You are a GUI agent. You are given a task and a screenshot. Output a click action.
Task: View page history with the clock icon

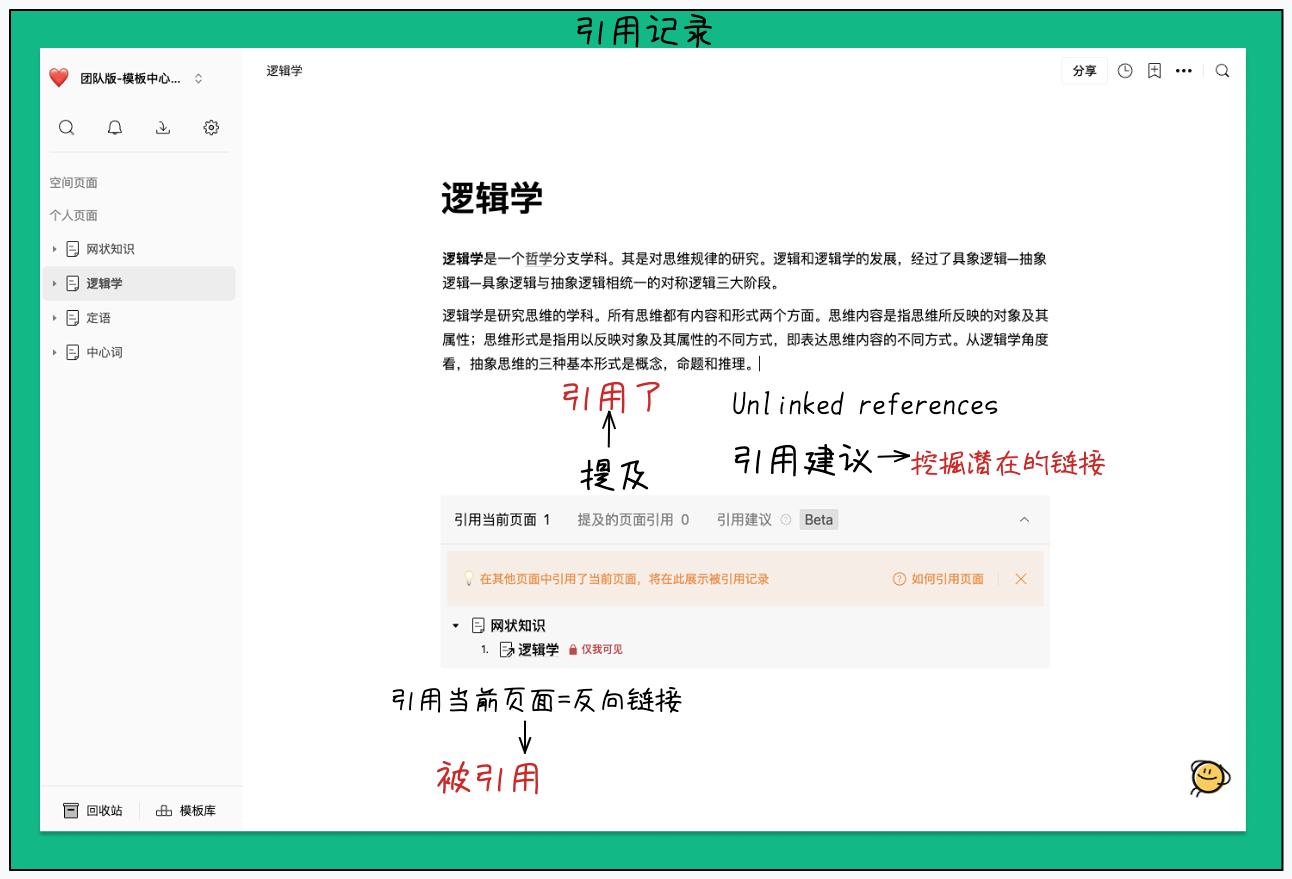pos(1124,70)
